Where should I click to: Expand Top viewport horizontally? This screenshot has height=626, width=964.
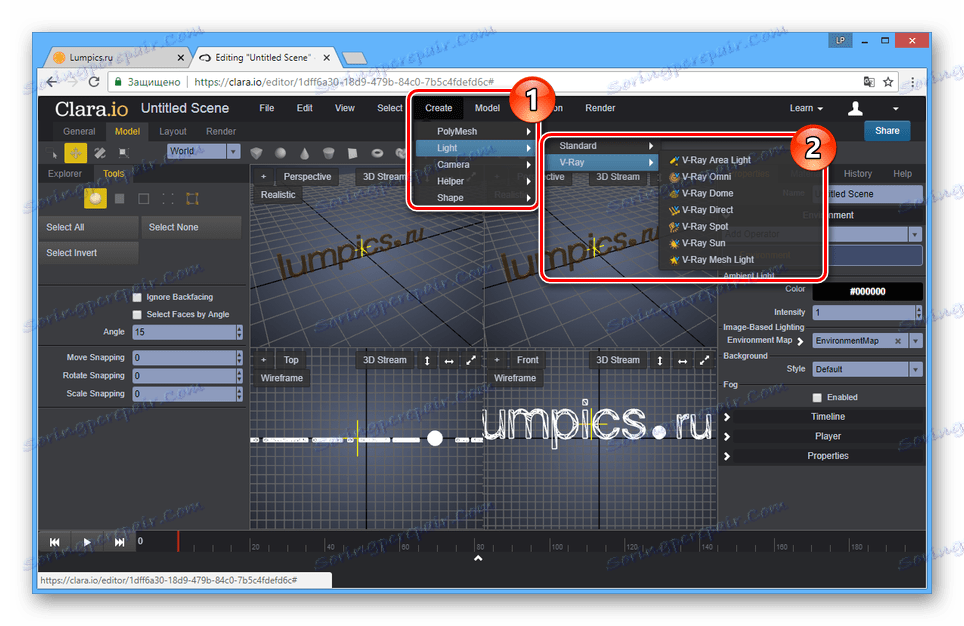(x=449, y=360)
